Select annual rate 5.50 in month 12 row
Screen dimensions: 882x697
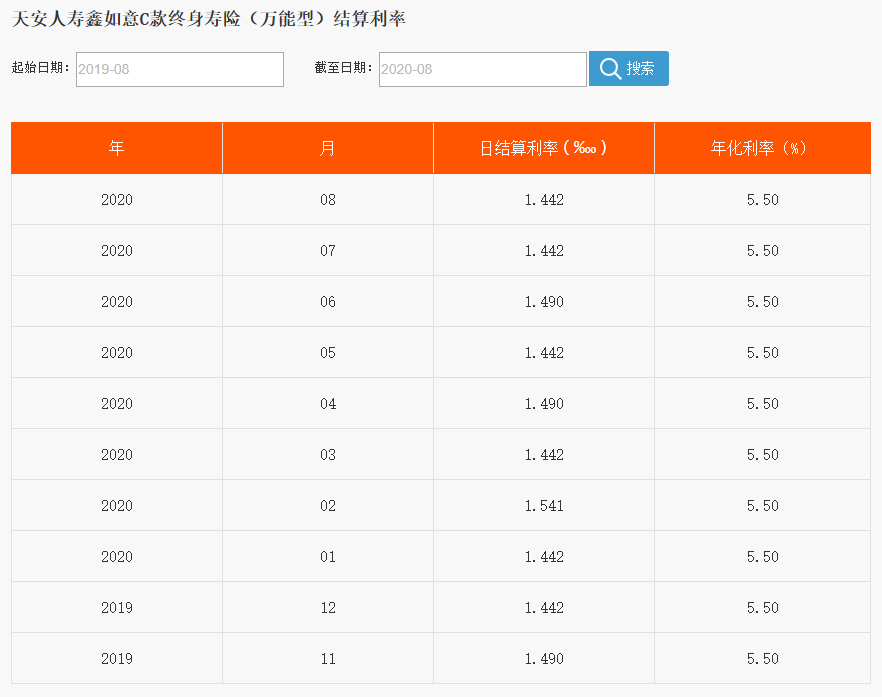763,608
